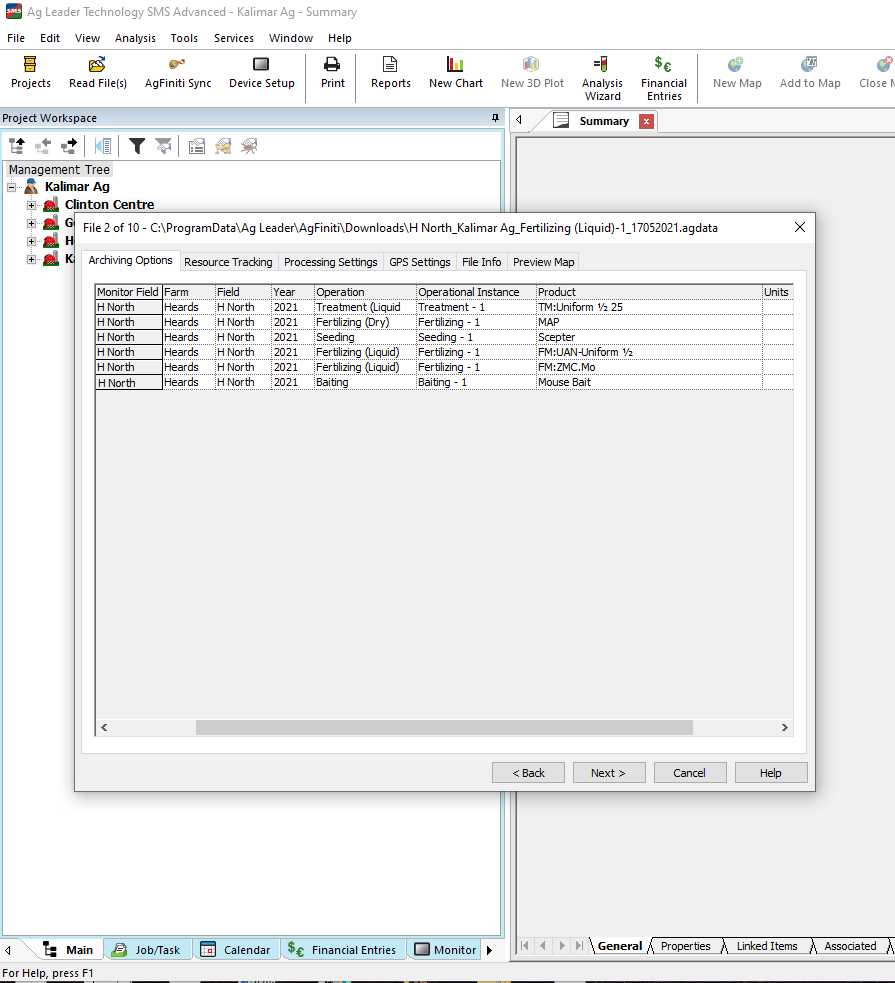
Task: Click the first tree navigation arrow icon
Action: (17, 146)
